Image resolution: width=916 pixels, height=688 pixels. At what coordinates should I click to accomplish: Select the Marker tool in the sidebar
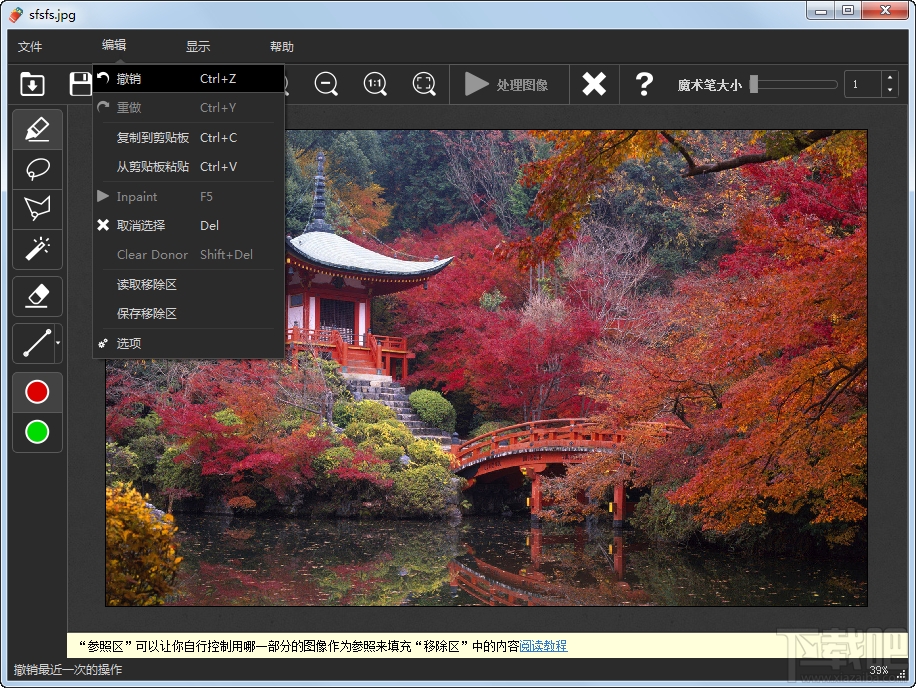(36, 128)
